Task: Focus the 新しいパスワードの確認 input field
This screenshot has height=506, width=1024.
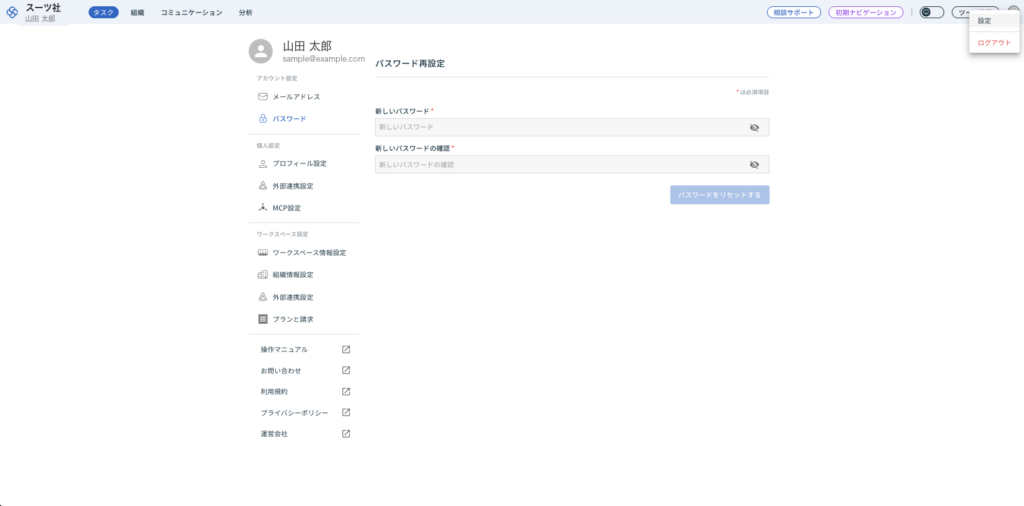Action: pyautogui.click(x=571, y=165)
